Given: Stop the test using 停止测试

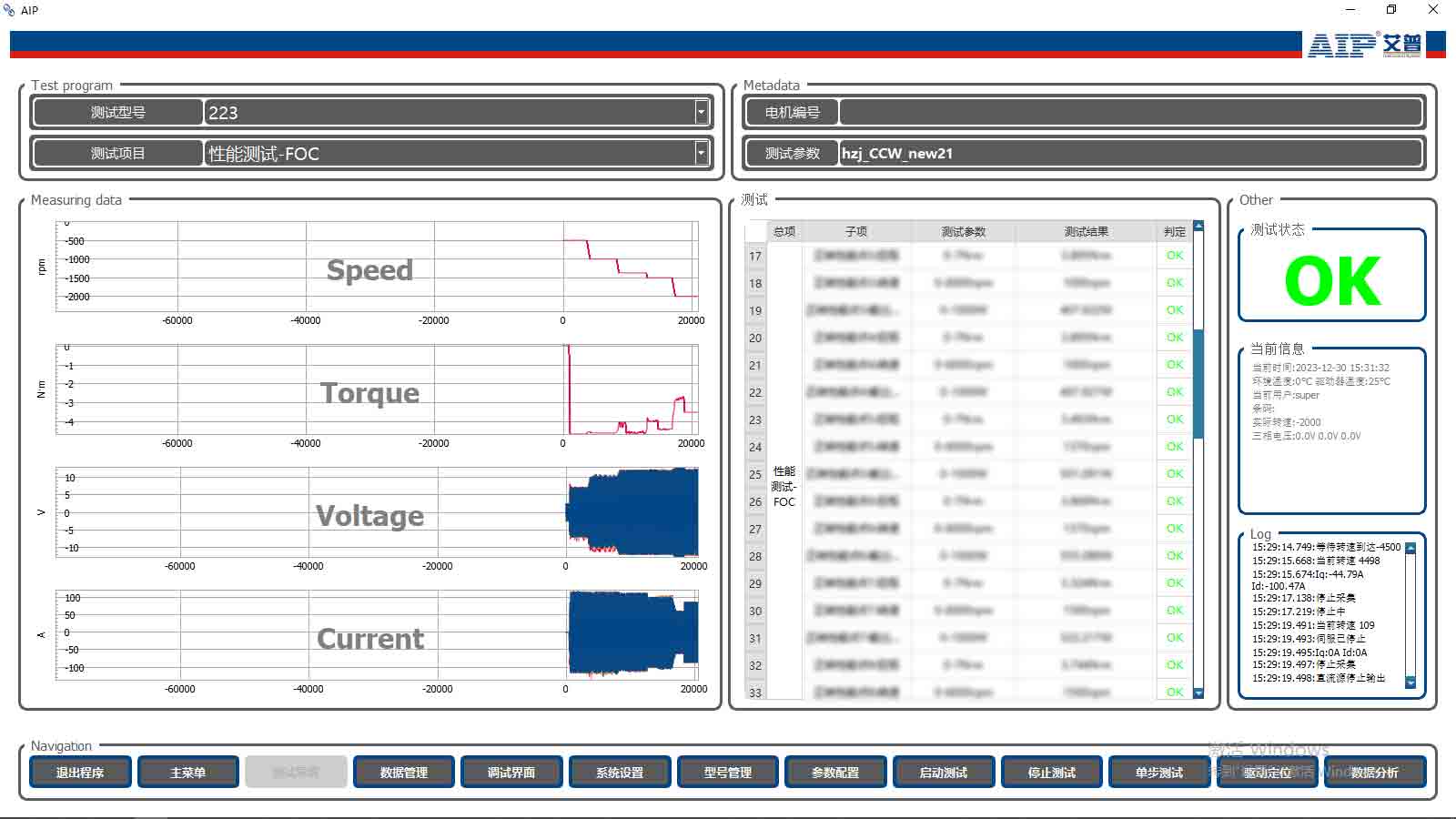Looking at the screenshot, I should pos(1052,772).
